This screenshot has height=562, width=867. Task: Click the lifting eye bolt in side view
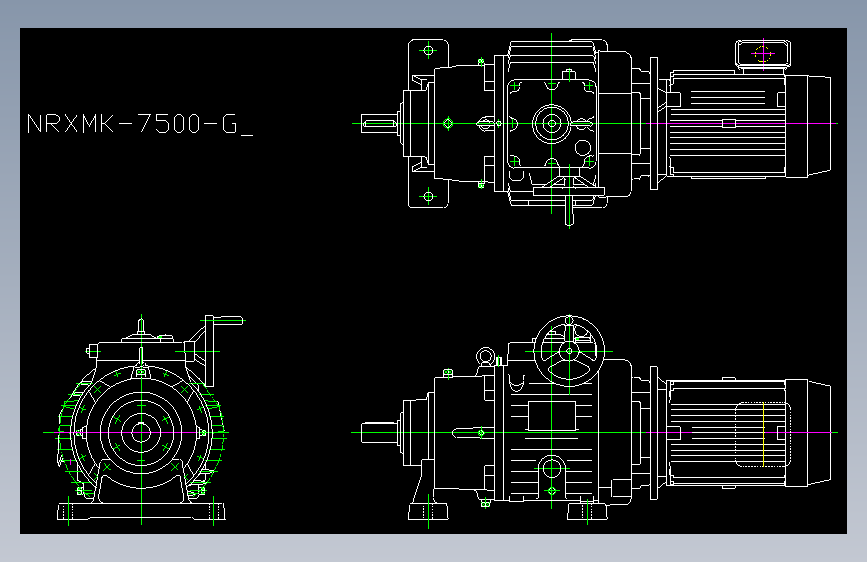click(x=485, y=357)
